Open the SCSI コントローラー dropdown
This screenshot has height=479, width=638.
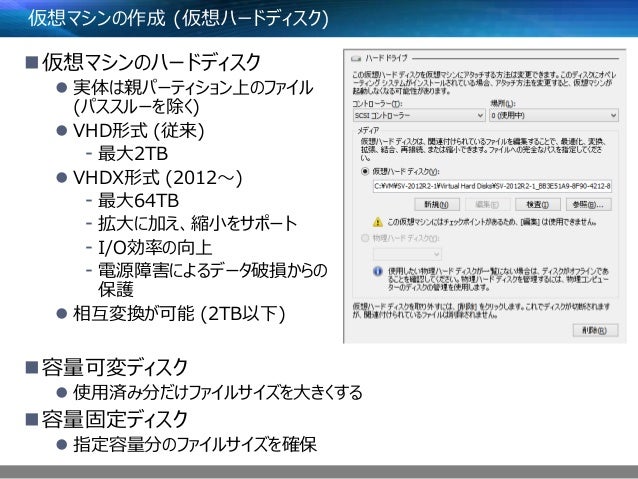click(x=419, y=116)
